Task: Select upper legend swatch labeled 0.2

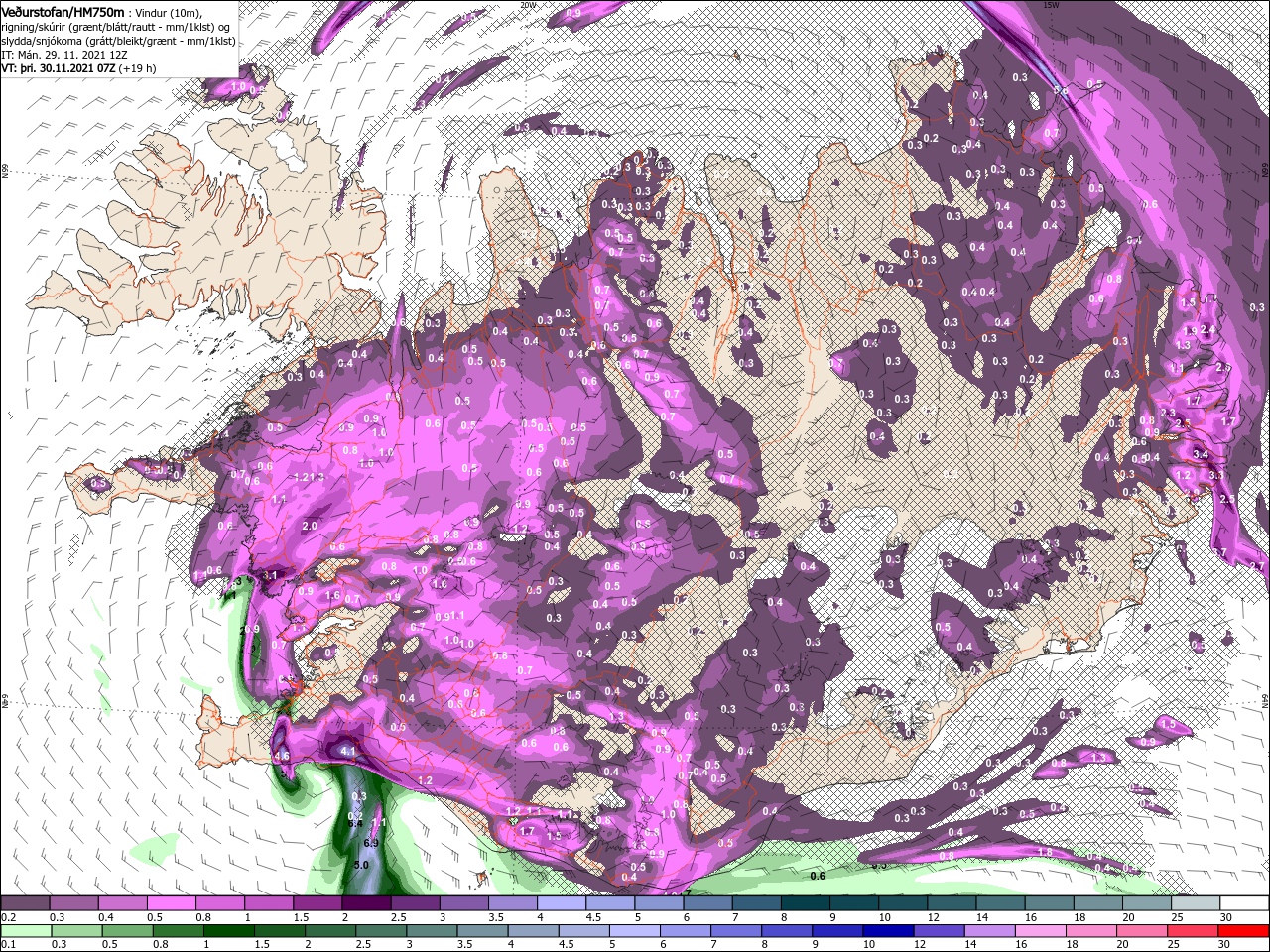Action: pyautogui.click(x=25, y=903)
